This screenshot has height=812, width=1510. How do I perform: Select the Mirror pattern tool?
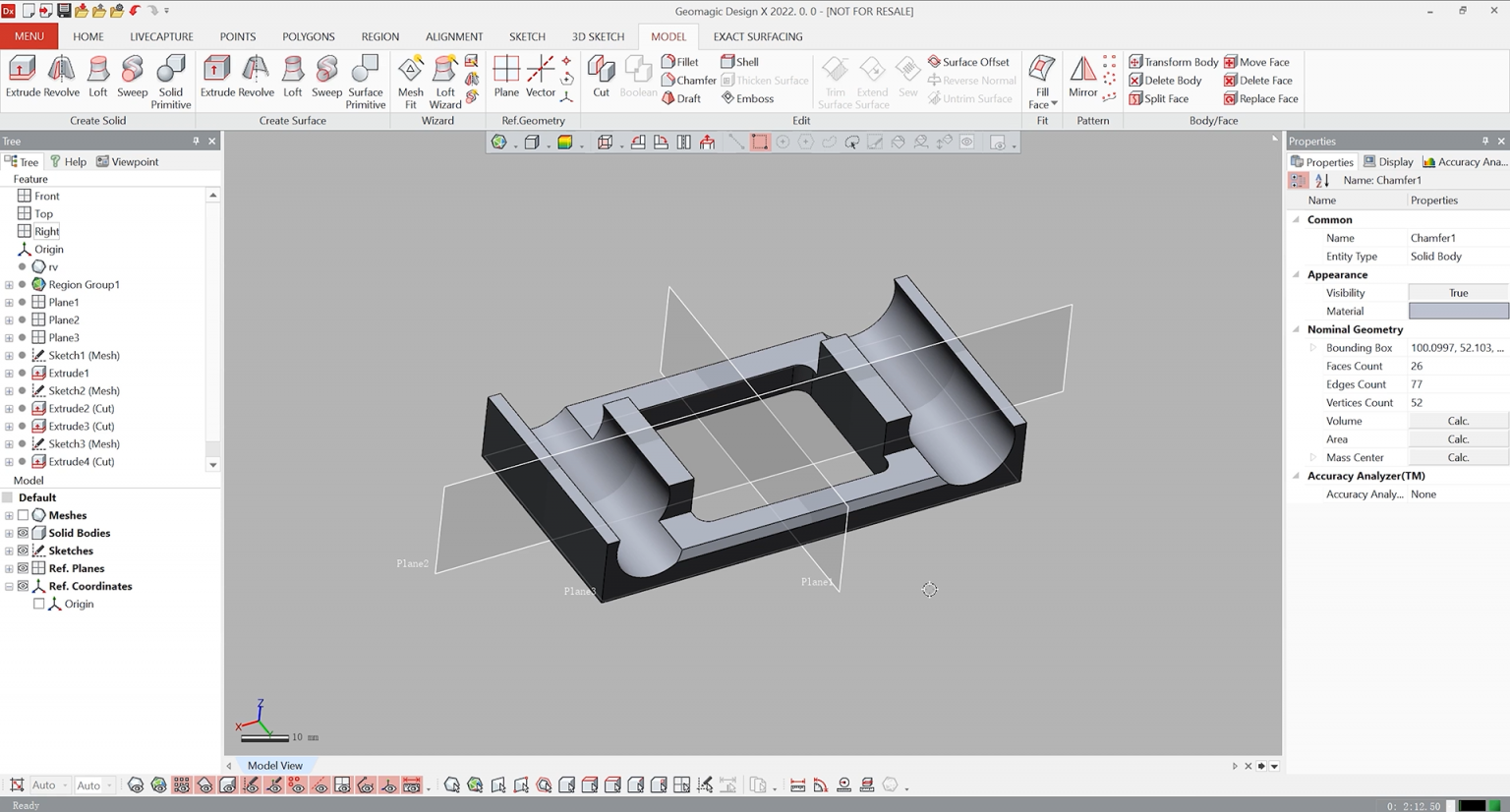[x=1081, y=79]
